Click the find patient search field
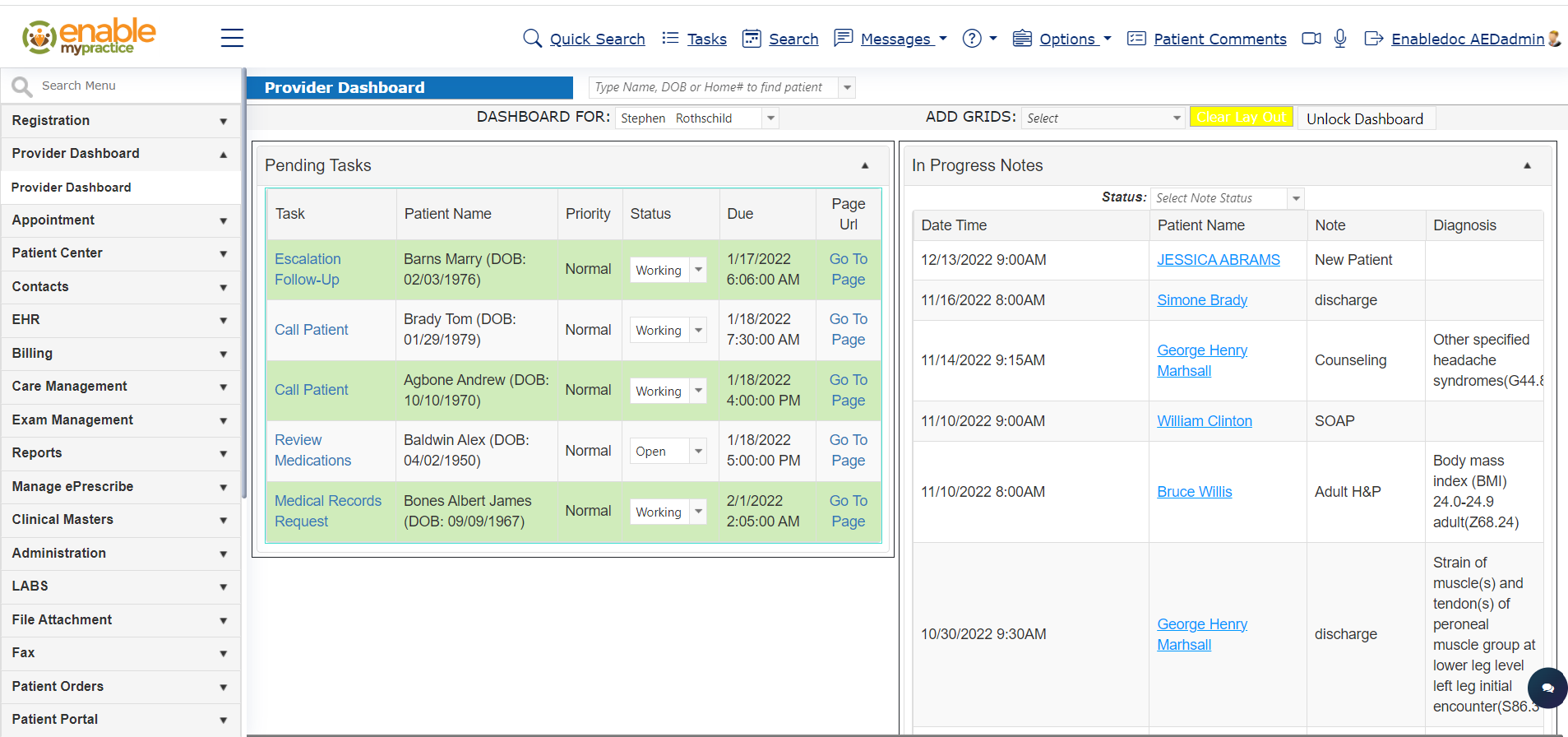Screen dimensions: 1568x737 [x=712, y=87]
